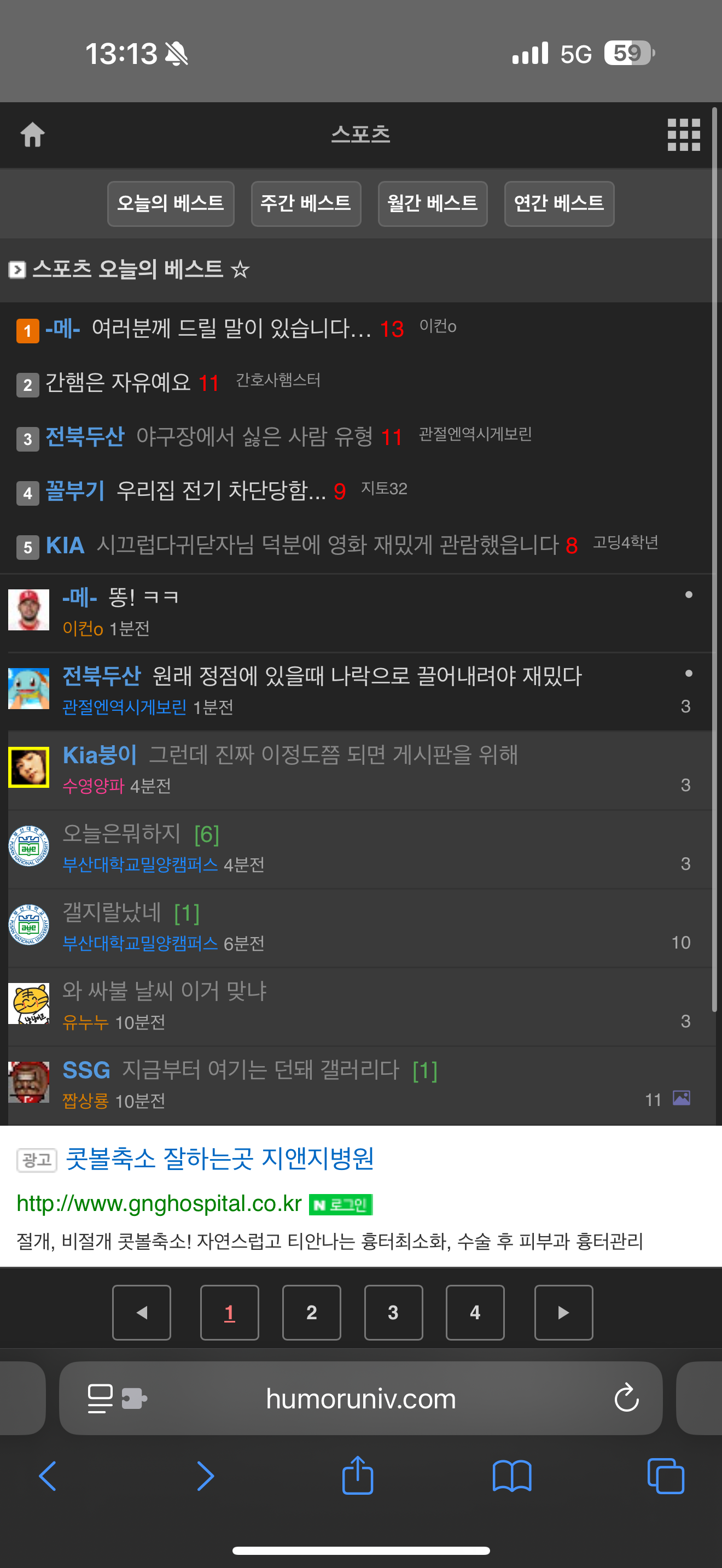The width and height of the screenshot is (722, 1568).
Task: Tap the home icon in header
Action: point(33,134)
